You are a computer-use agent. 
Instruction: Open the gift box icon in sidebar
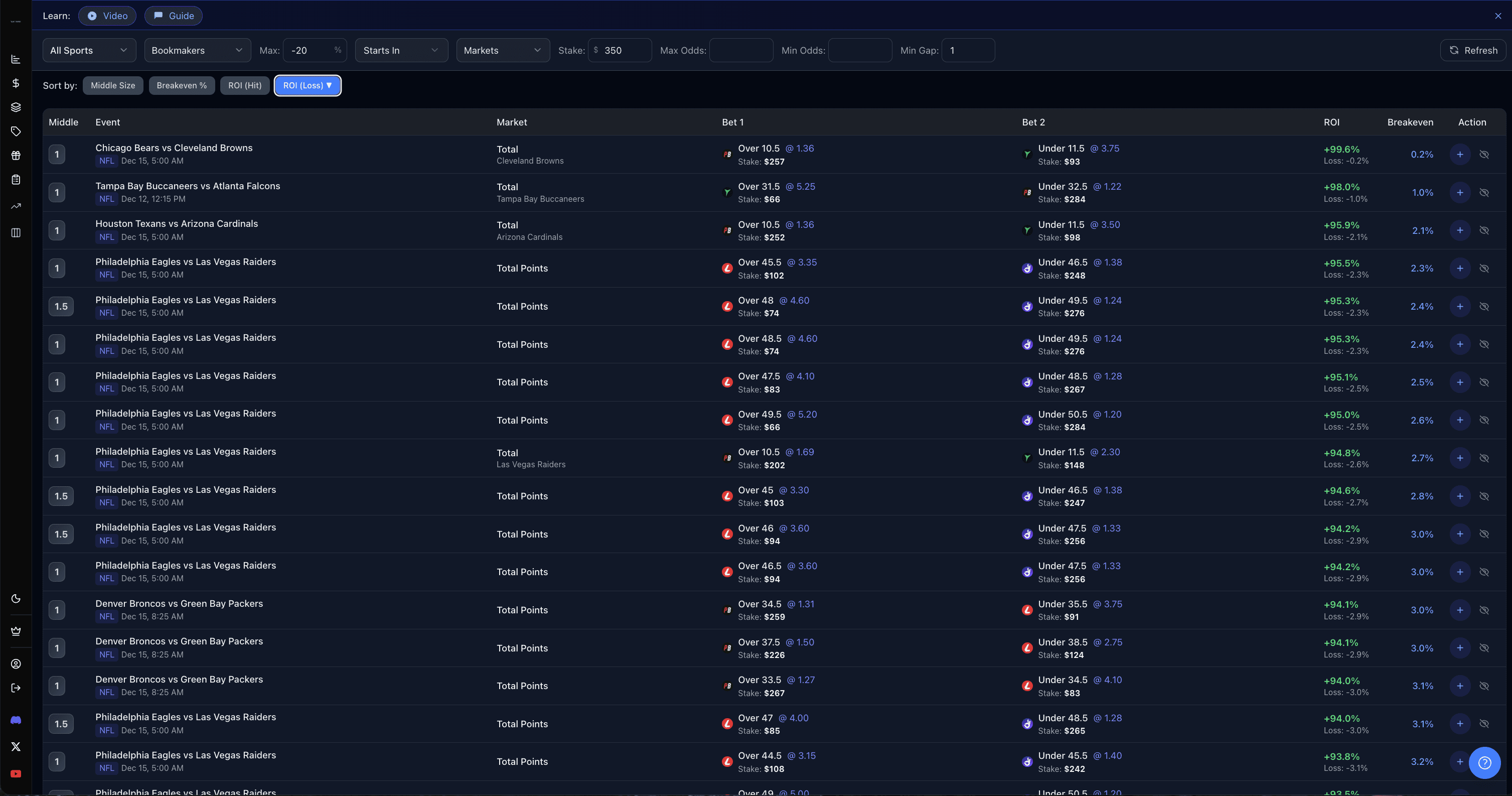coord(16,156)
